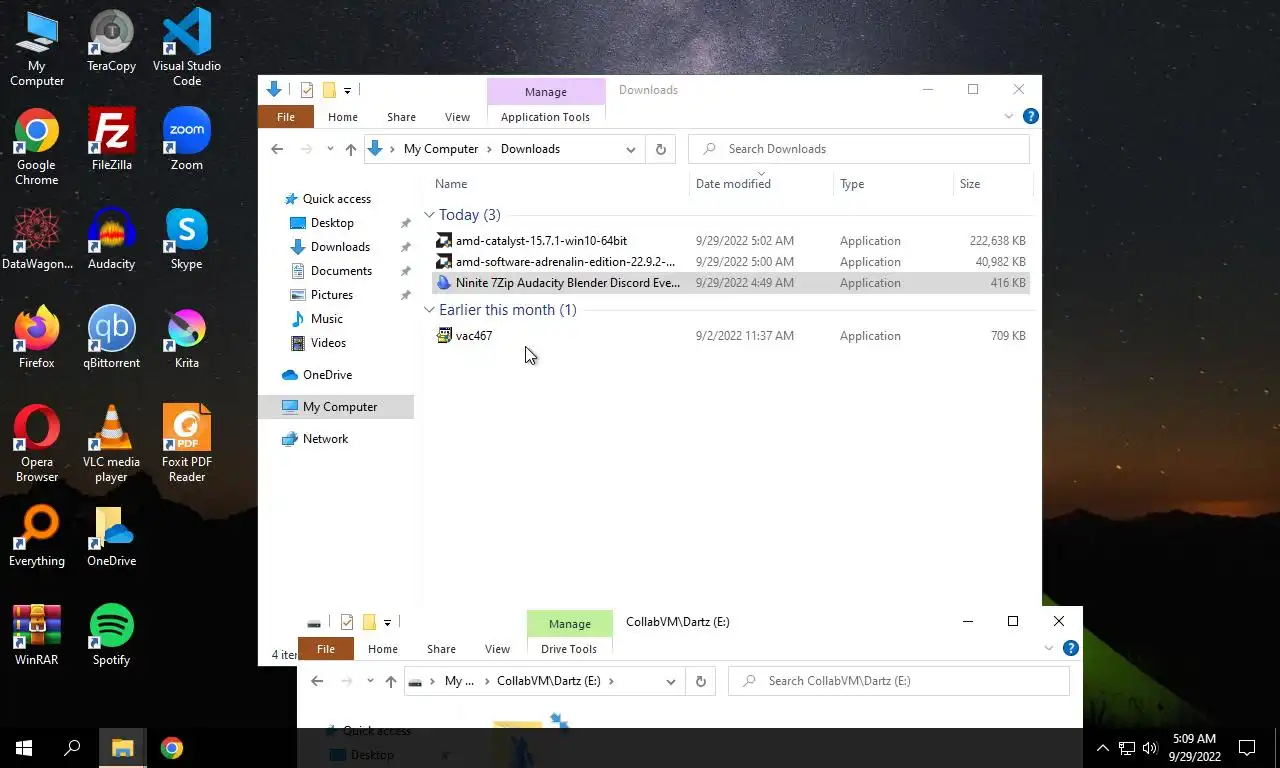Open the View tab in Downloads window
Image resolution: width=1280 pixels, height=768 pixels.
(x=457, y=117)
